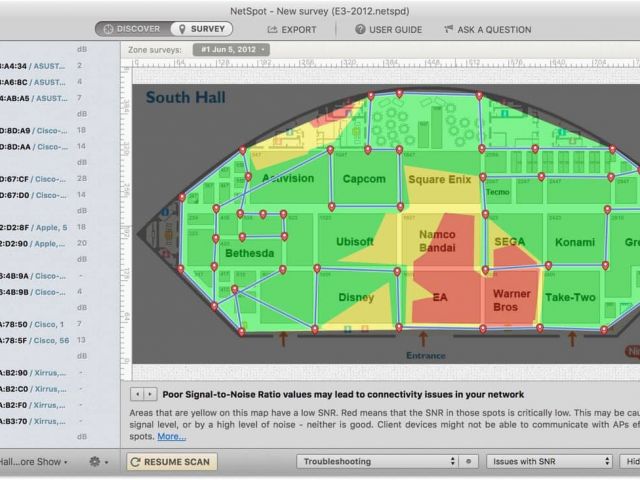The width and height of the screenshot is (640, 480).
Task: Click the EXPORT toolbar button
Action: 292,30
